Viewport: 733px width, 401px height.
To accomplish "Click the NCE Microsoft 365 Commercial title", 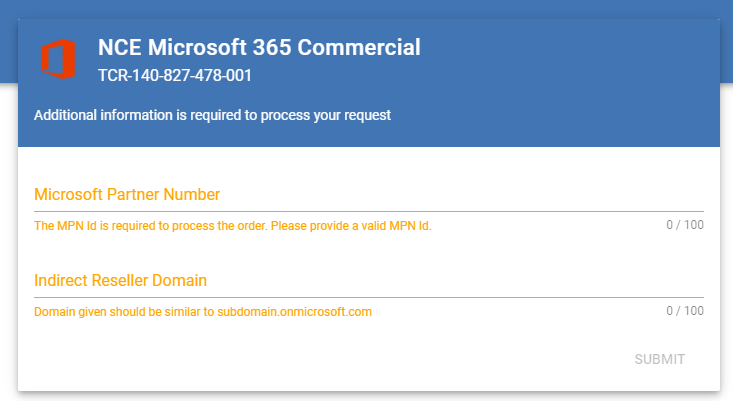I will click(259, 47).
